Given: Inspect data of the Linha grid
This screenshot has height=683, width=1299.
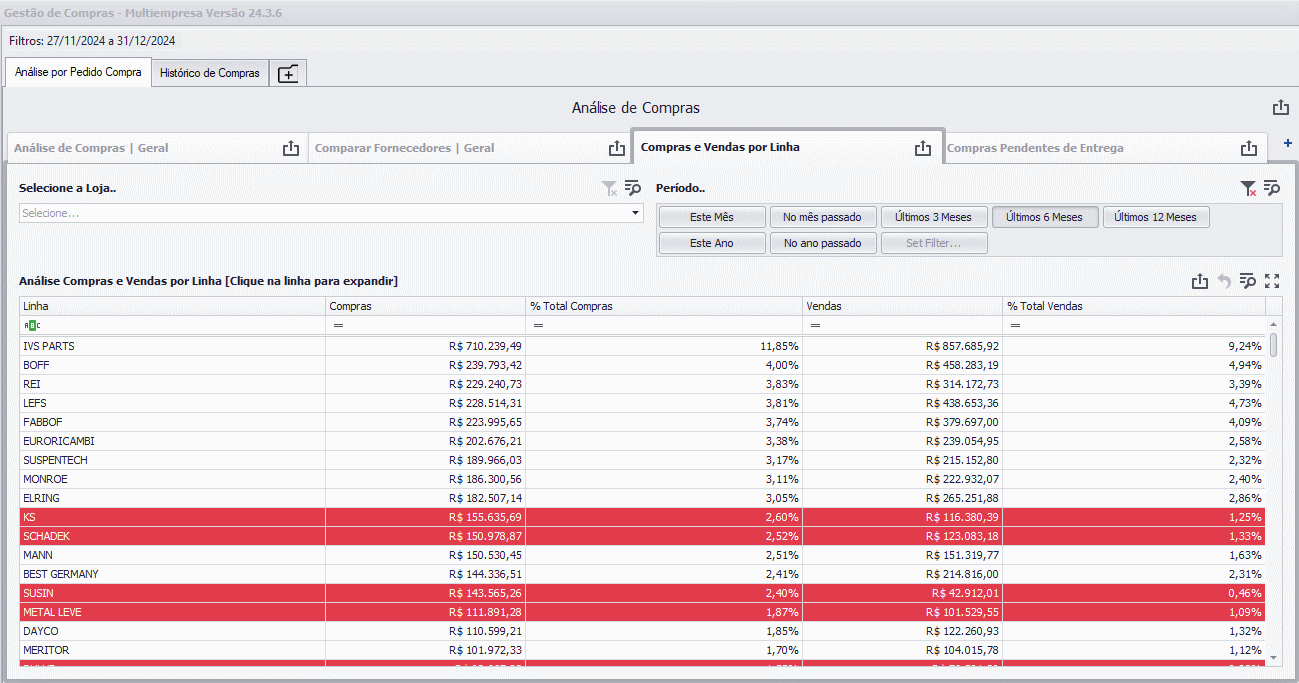Looking at the screenshot, I should [1248, 282].
